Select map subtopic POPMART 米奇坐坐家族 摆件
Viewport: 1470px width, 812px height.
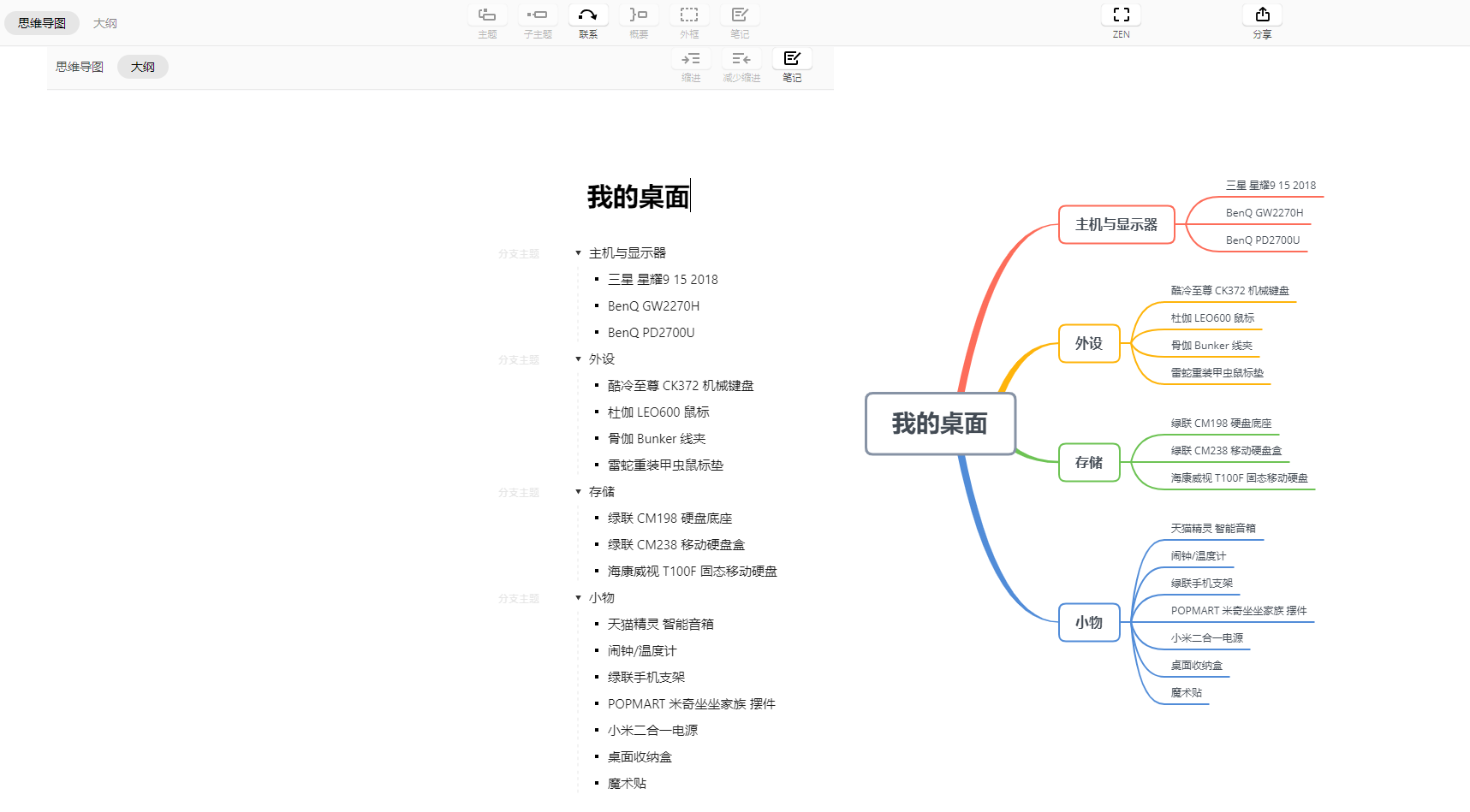[x=1239, y=611]
